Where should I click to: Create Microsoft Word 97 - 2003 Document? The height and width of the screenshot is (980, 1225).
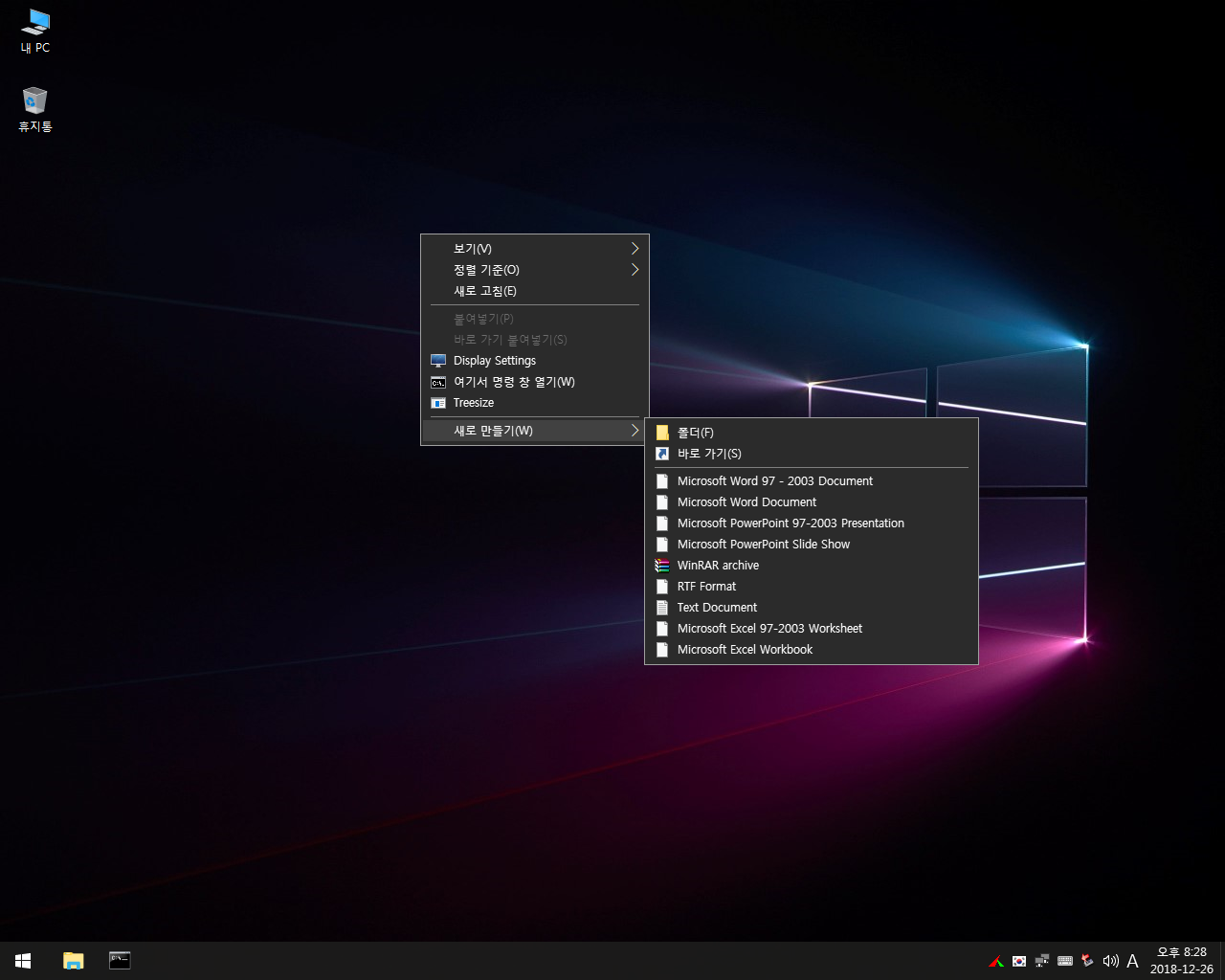pyautogui.click(x=812, y=481)
